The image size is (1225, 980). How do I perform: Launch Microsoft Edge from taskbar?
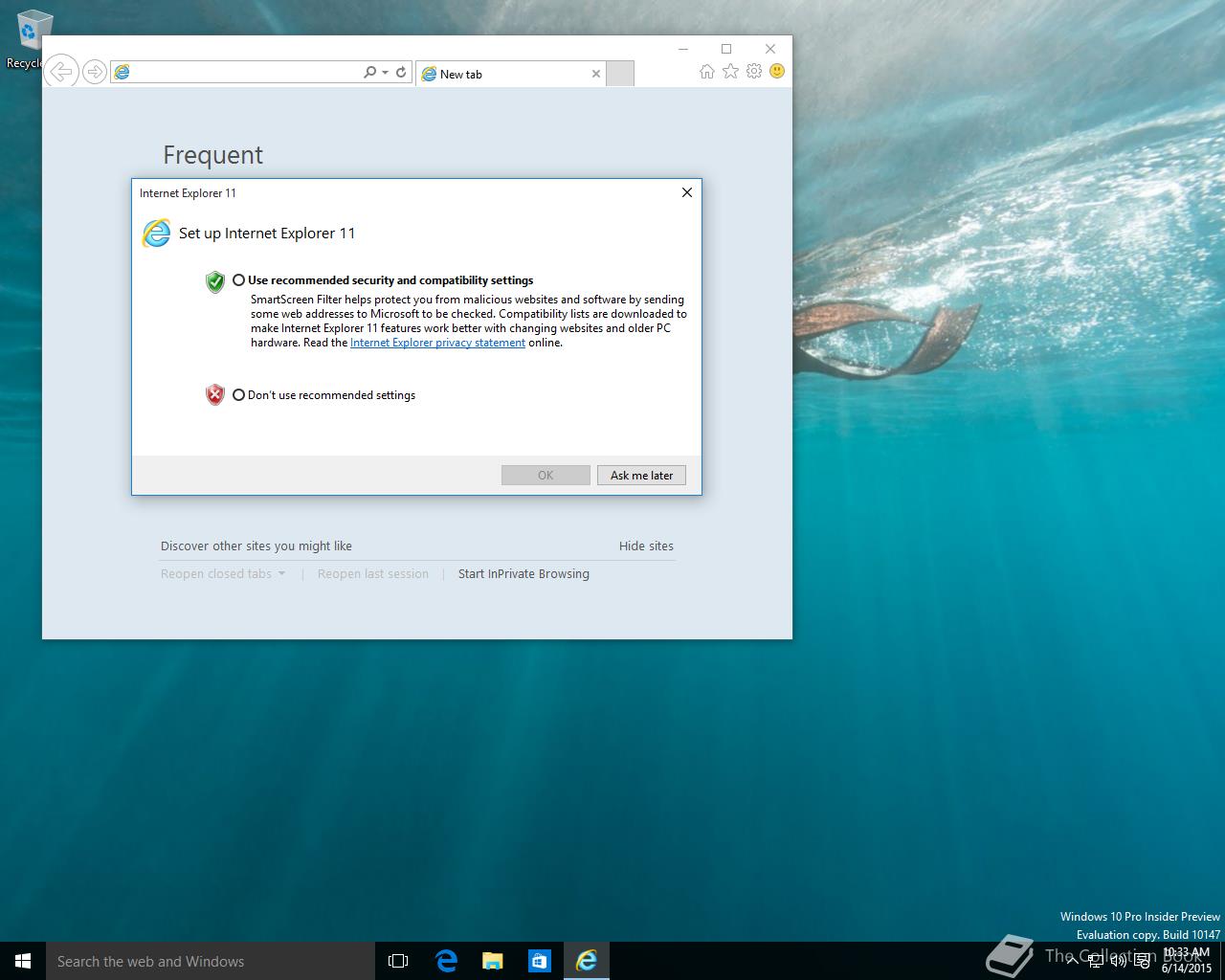pos(446,961)
